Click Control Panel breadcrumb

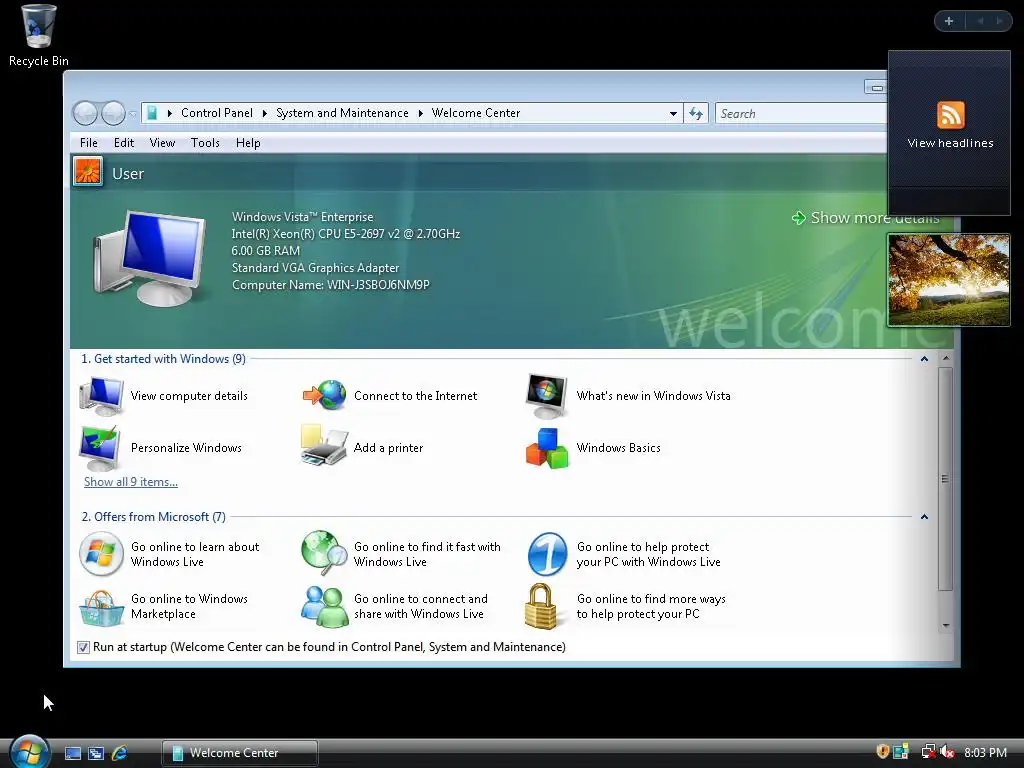coord(217,113)
